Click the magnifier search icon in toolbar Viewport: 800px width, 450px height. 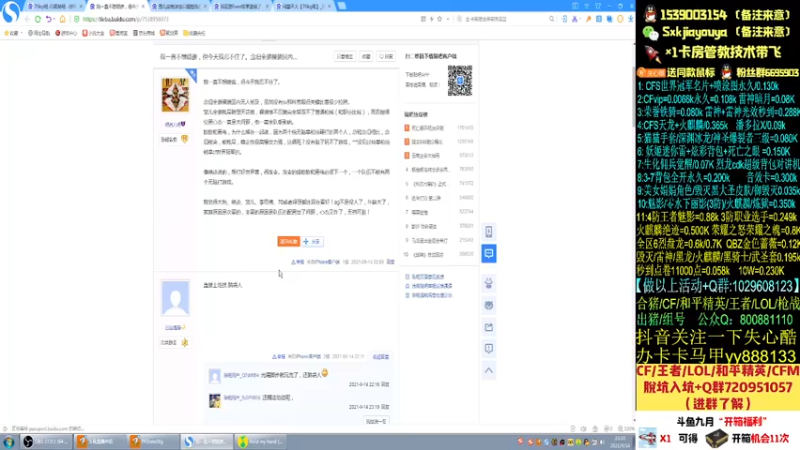pos(552,19)
